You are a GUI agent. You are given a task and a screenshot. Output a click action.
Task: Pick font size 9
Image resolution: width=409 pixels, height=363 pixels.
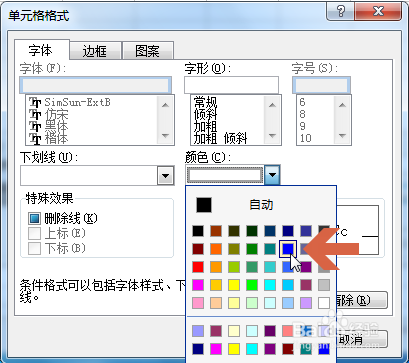point(302,126)
